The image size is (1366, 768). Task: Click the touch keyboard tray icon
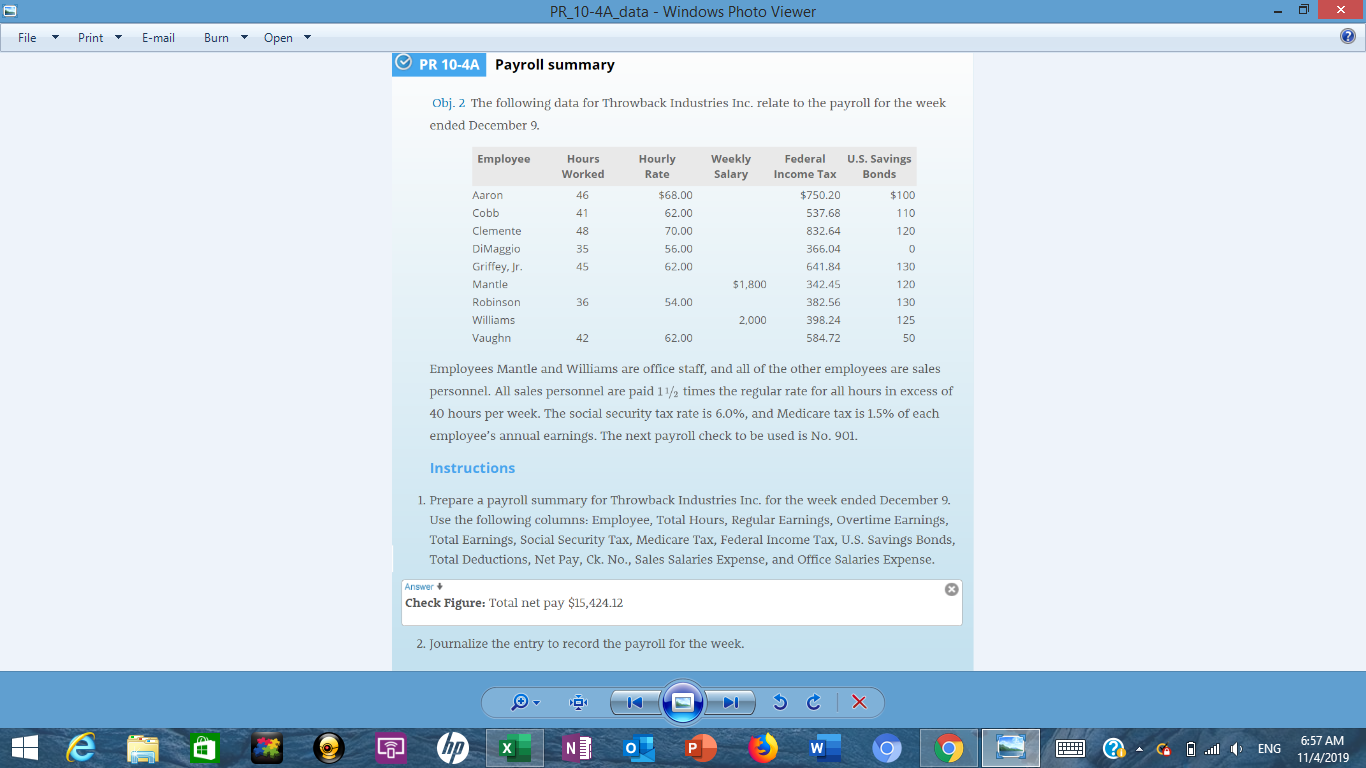[1071, 748]
